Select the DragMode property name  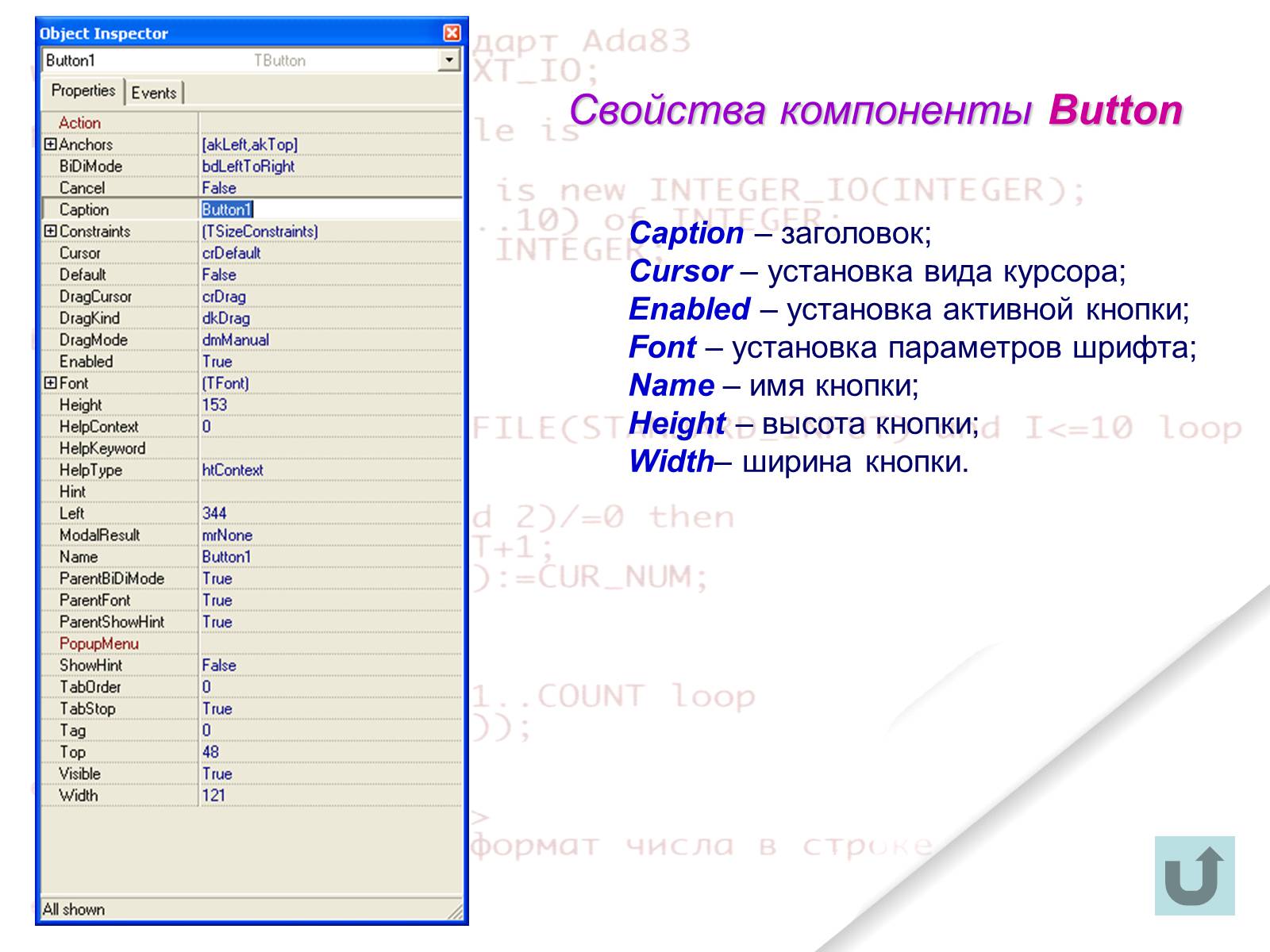click(x=94, y=340)
